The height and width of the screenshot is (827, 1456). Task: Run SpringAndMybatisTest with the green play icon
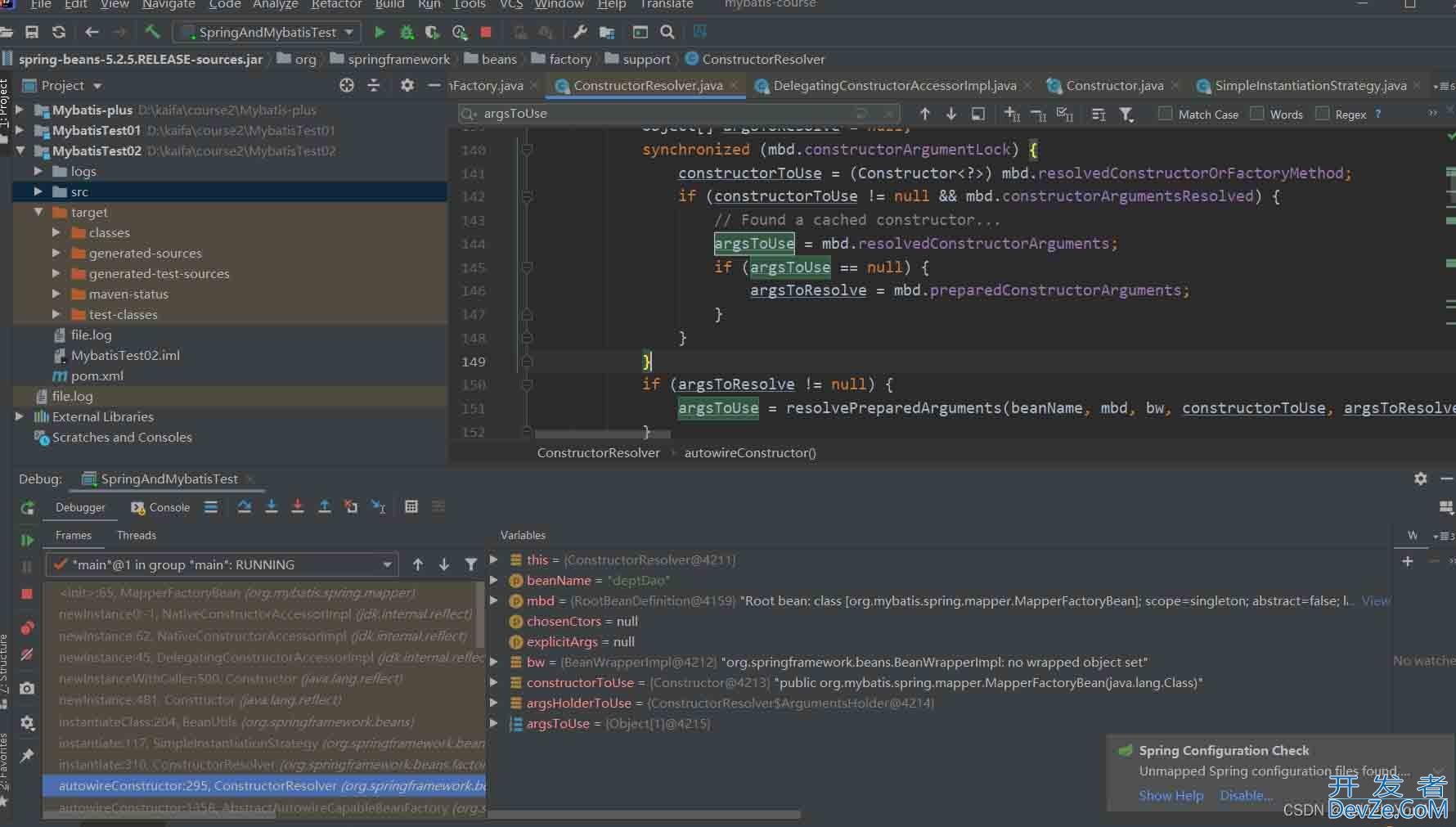pos(380,32)
